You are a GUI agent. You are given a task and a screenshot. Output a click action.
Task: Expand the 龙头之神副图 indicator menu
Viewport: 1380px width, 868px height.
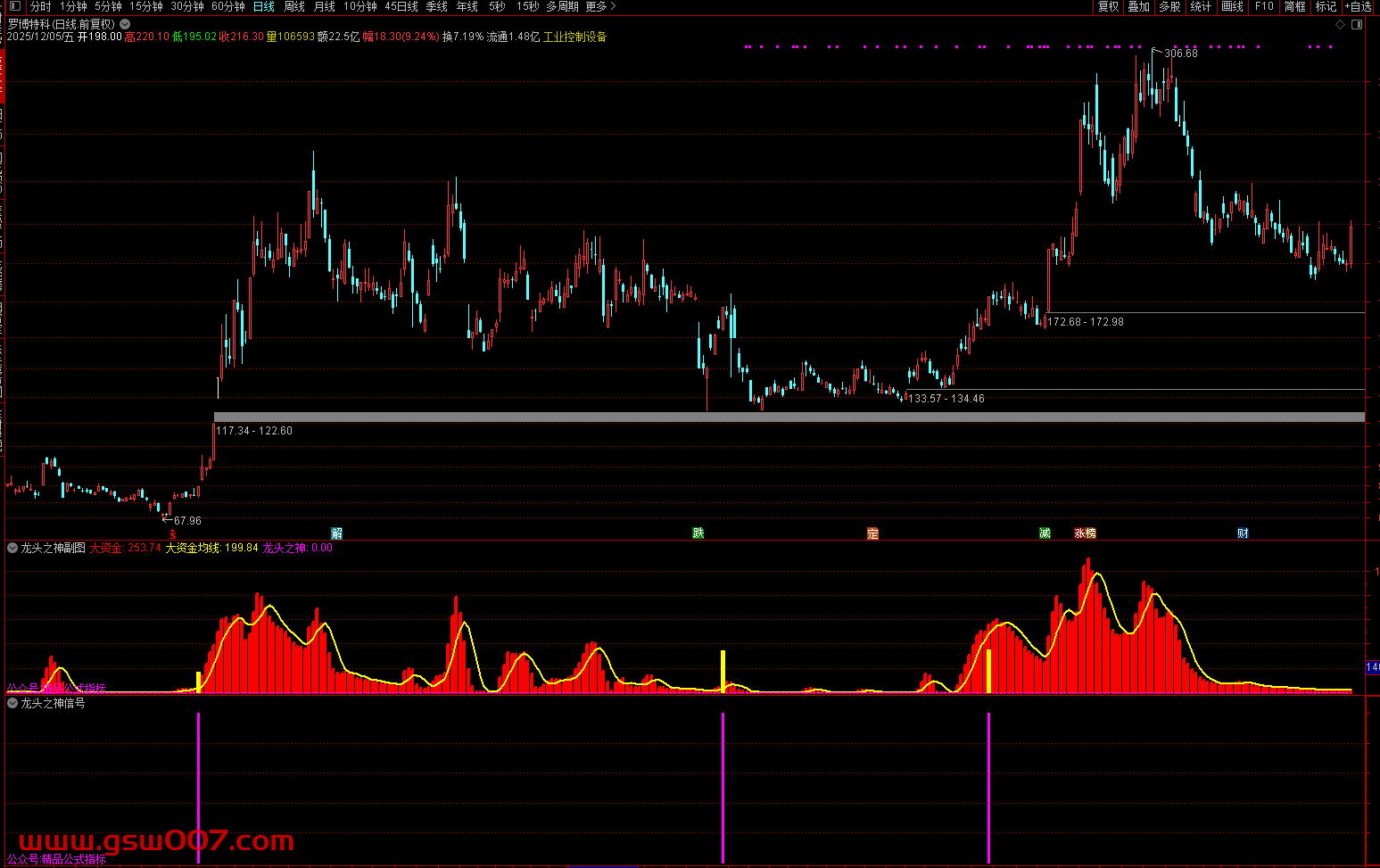point(12,548)
